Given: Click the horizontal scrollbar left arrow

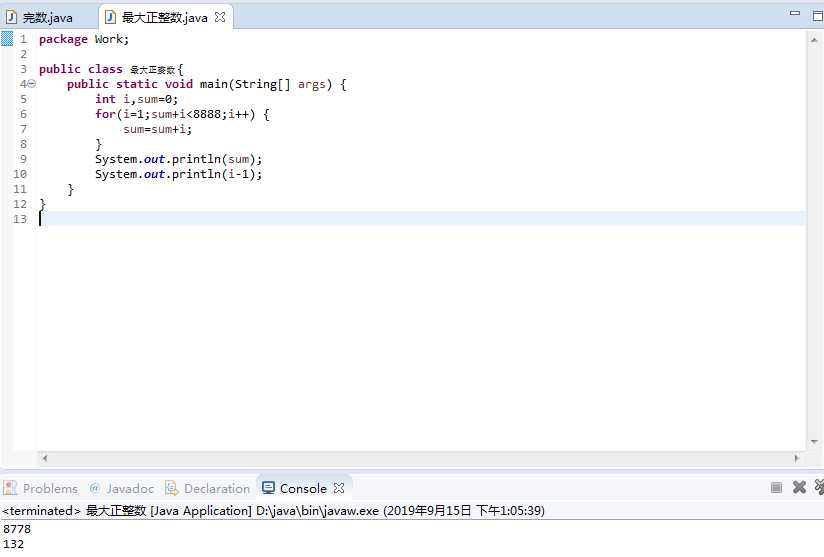Looking at the screenshot, I should [x=45, y=458].
